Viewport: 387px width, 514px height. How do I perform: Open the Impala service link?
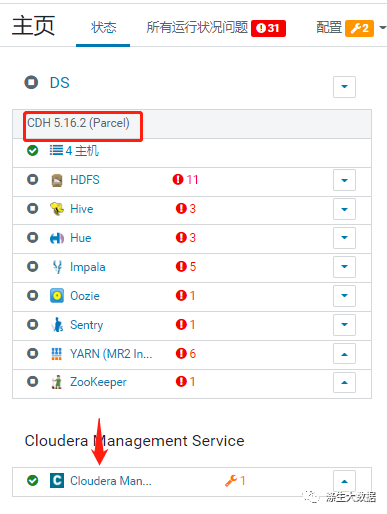(x=88, y=267)
